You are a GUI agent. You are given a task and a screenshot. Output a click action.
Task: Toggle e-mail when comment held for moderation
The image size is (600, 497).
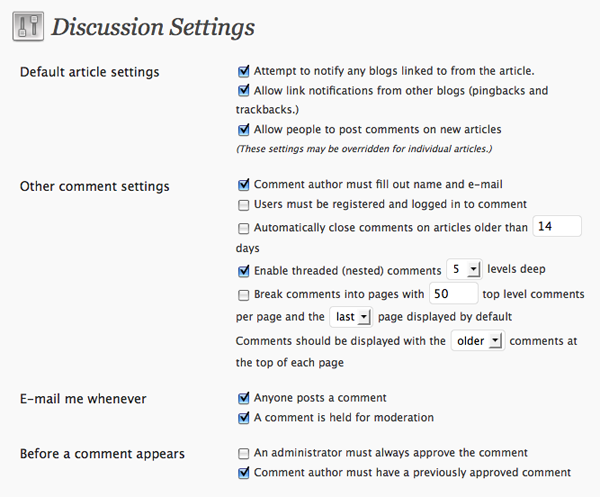coord(244,417)
